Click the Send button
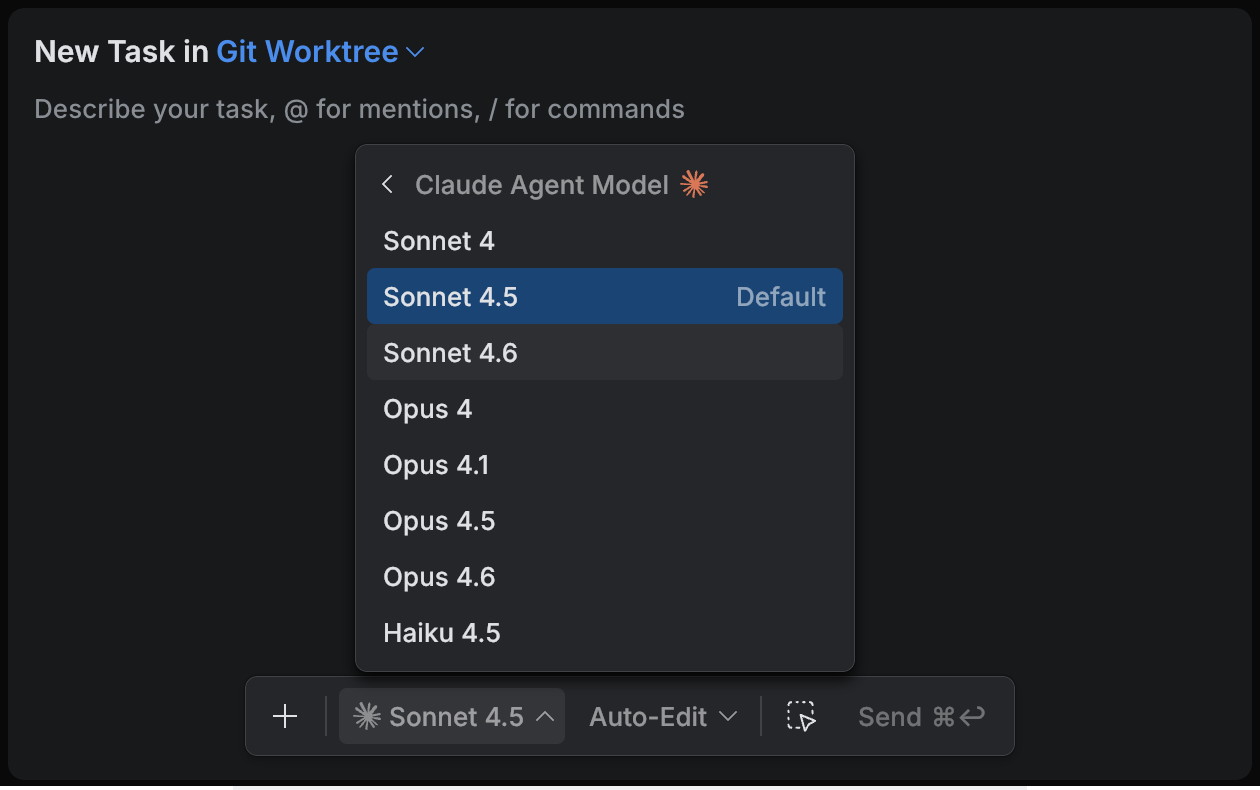The width and height of the screenshot is (1260, 790). click(x=889, y=716)
